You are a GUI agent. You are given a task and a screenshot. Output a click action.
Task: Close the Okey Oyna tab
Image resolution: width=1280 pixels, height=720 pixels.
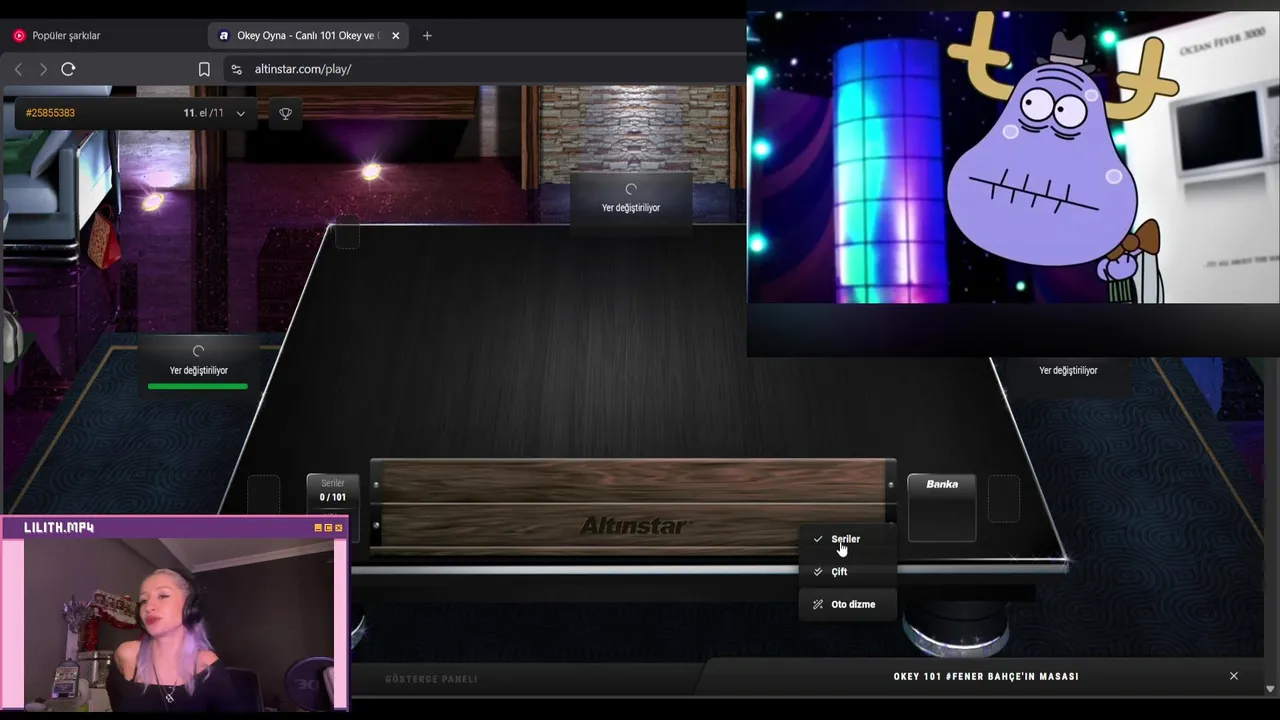pos(395,35)
